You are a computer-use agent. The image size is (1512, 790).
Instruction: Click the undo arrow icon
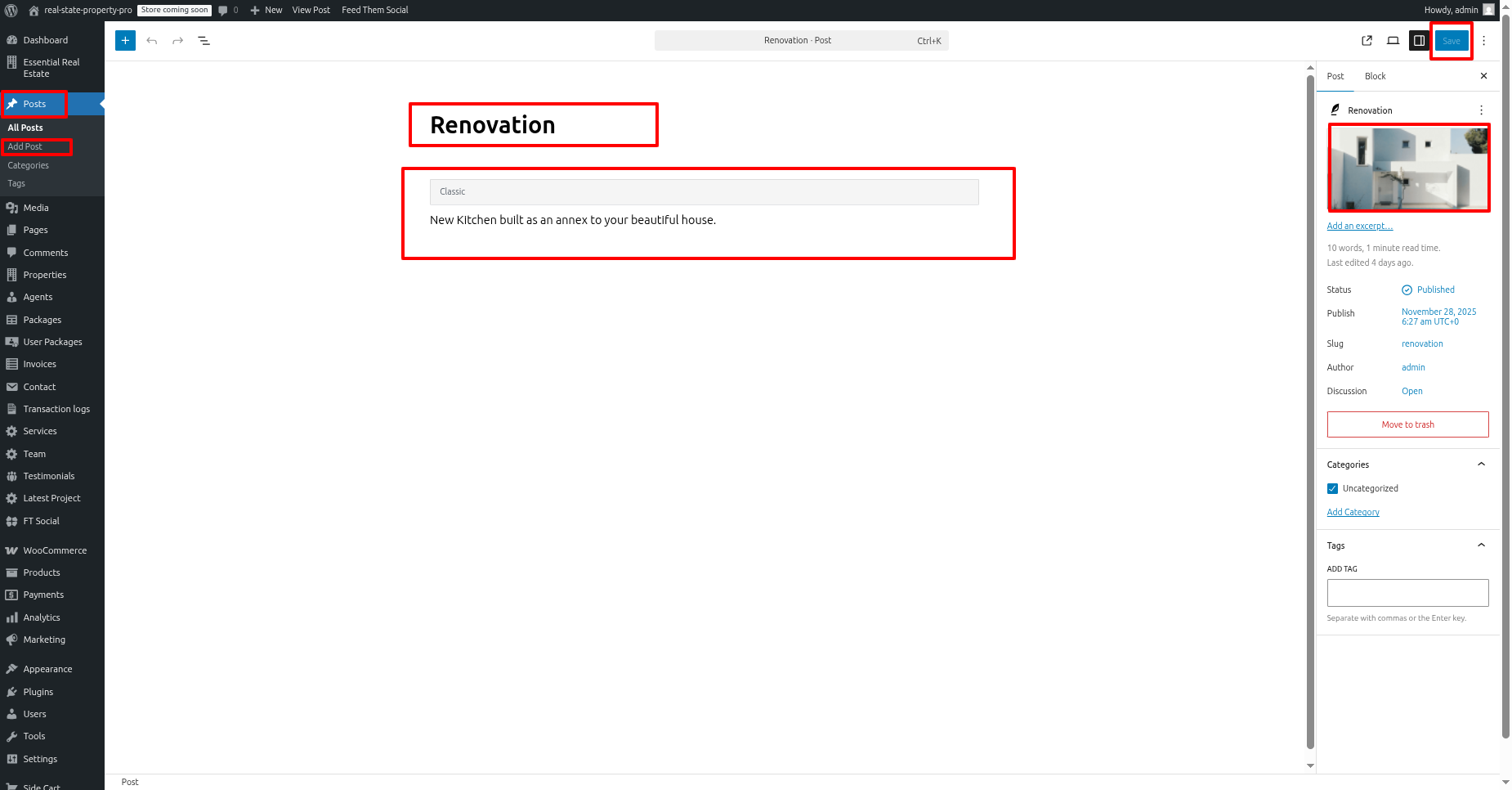point(152,40)
